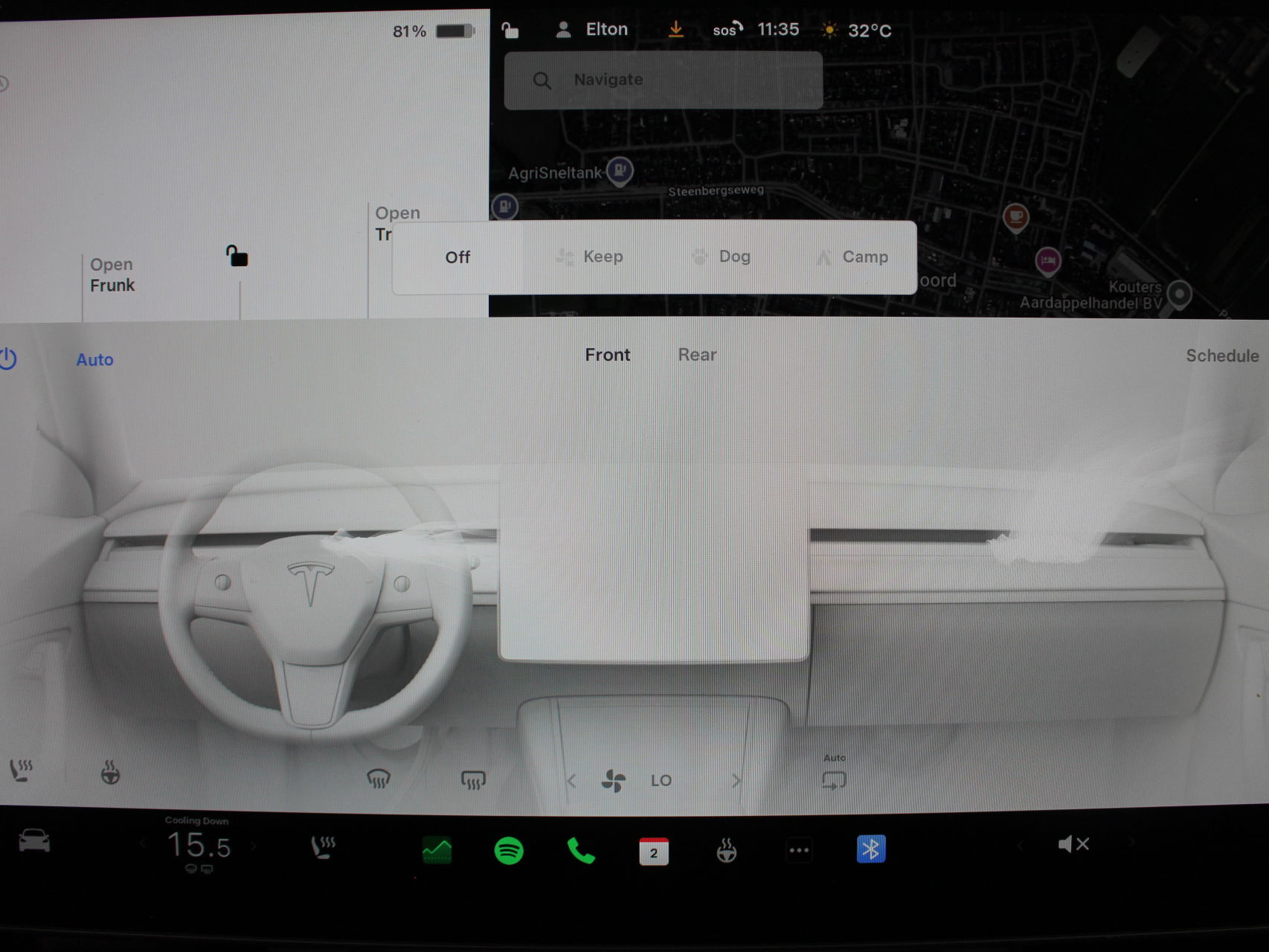Toggle front windshield defrost
This screenshot has height=952, width=1269.
[378, 779]
